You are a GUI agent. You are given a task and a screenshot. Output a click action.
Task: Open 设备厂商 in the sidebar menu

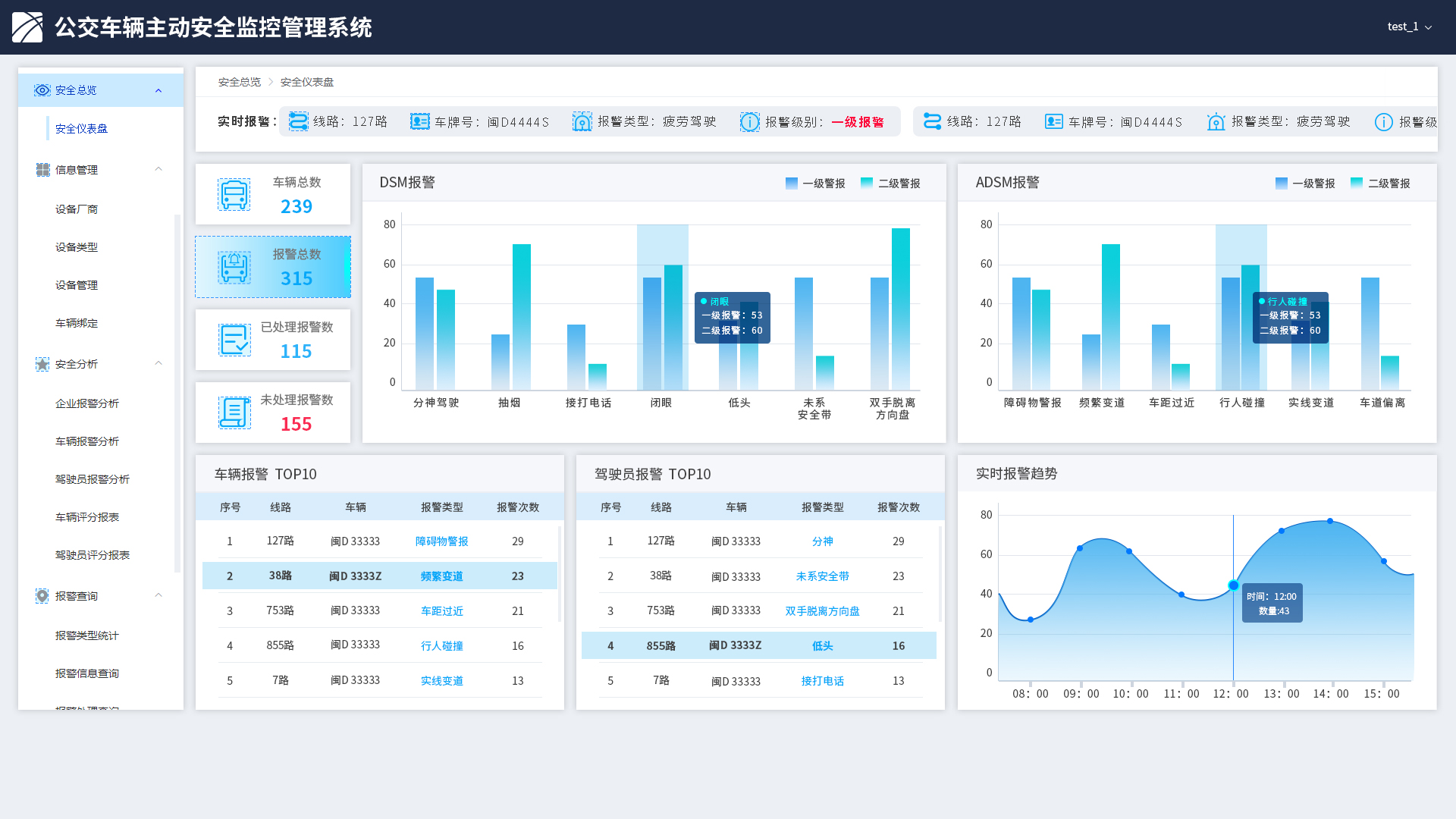click(x=77, y=209)
